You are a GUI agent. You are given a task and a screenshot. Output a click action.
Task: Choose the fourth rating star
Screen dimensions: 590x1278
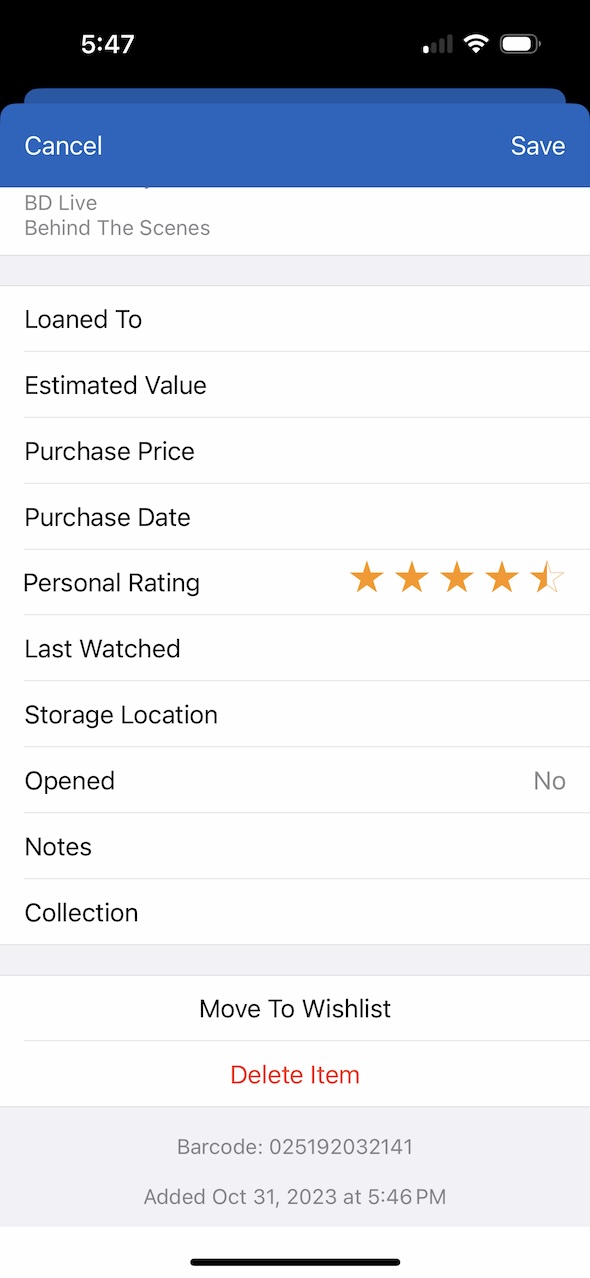pyautogui.click(x=502, y=578)
